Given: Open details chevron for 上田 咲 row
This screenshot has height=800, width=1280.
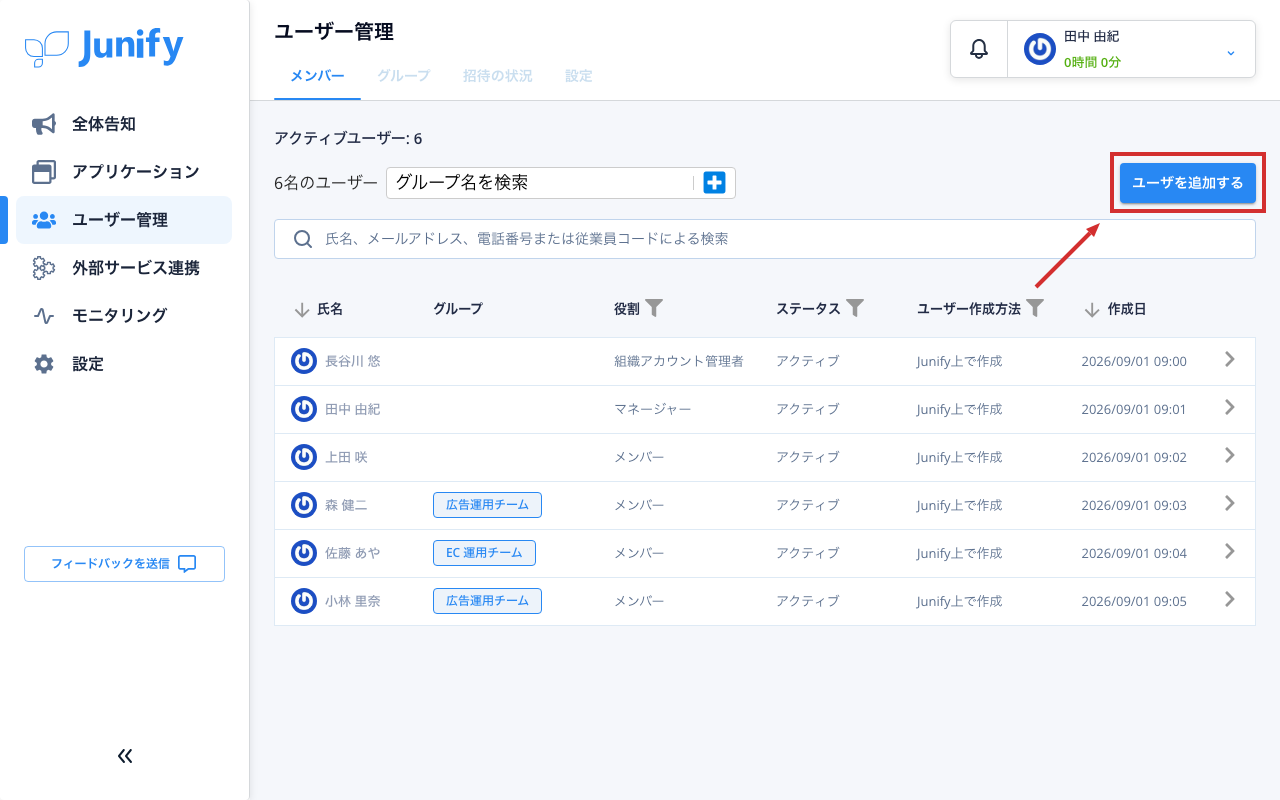Looking at the screenshot, I should 1230,456.
